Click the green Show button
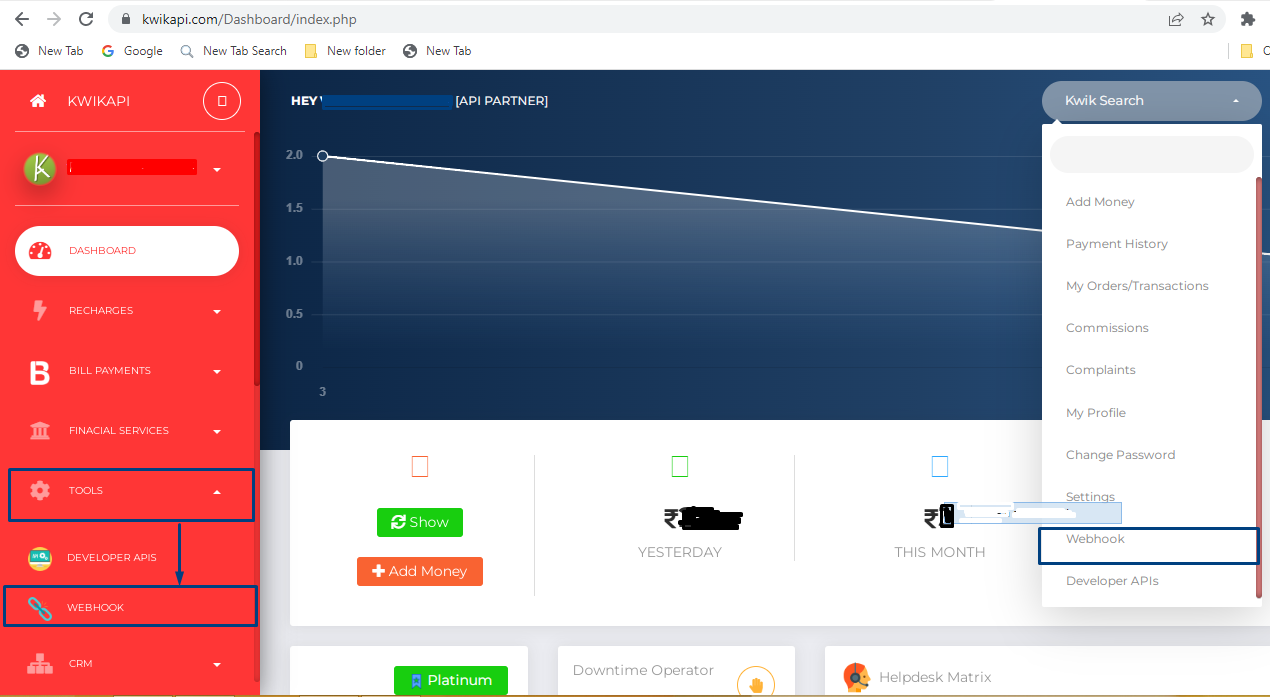Viewport: 1270px width, 697px height. tap(420, 522)
